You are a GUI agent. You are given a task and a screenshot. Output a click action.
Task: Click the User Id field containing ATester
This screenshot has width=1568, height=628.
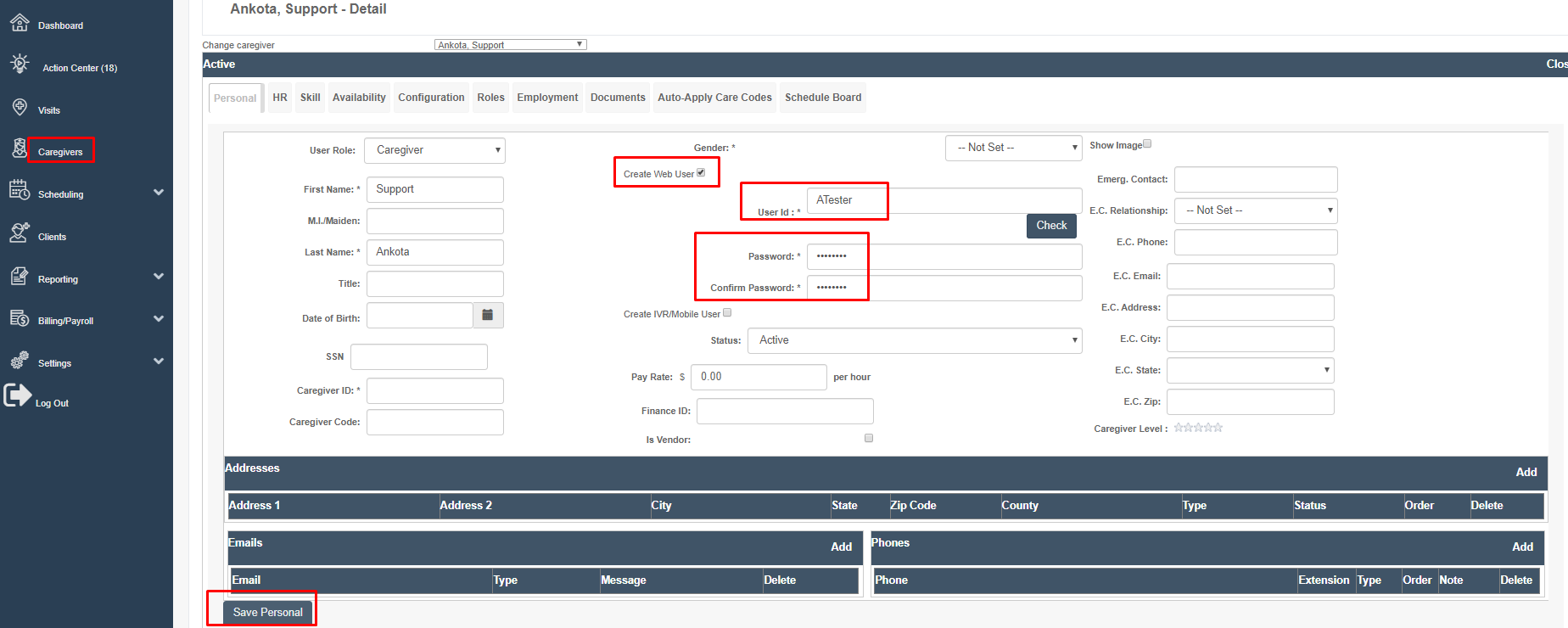[944, 200]
